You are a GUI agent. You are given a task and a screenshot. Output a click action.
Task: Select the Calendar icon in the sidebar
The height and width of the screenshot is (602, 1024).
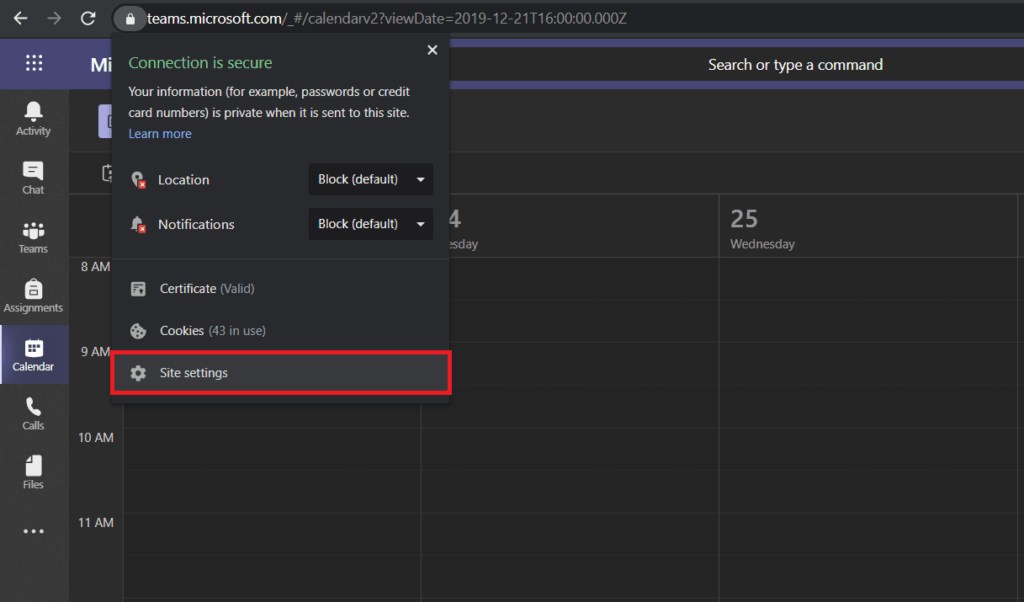point(33,355)
